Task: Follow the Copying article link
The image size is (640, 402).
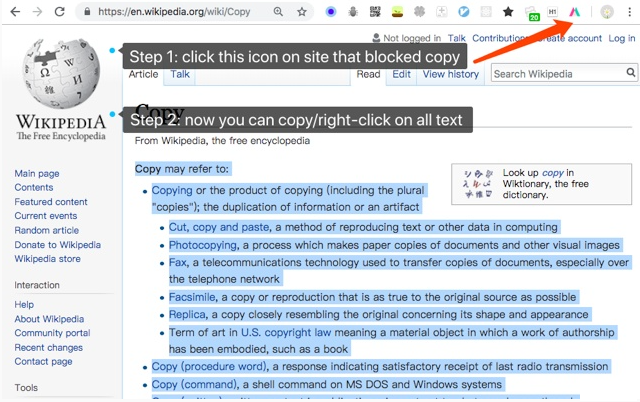Action: point(172,190)
